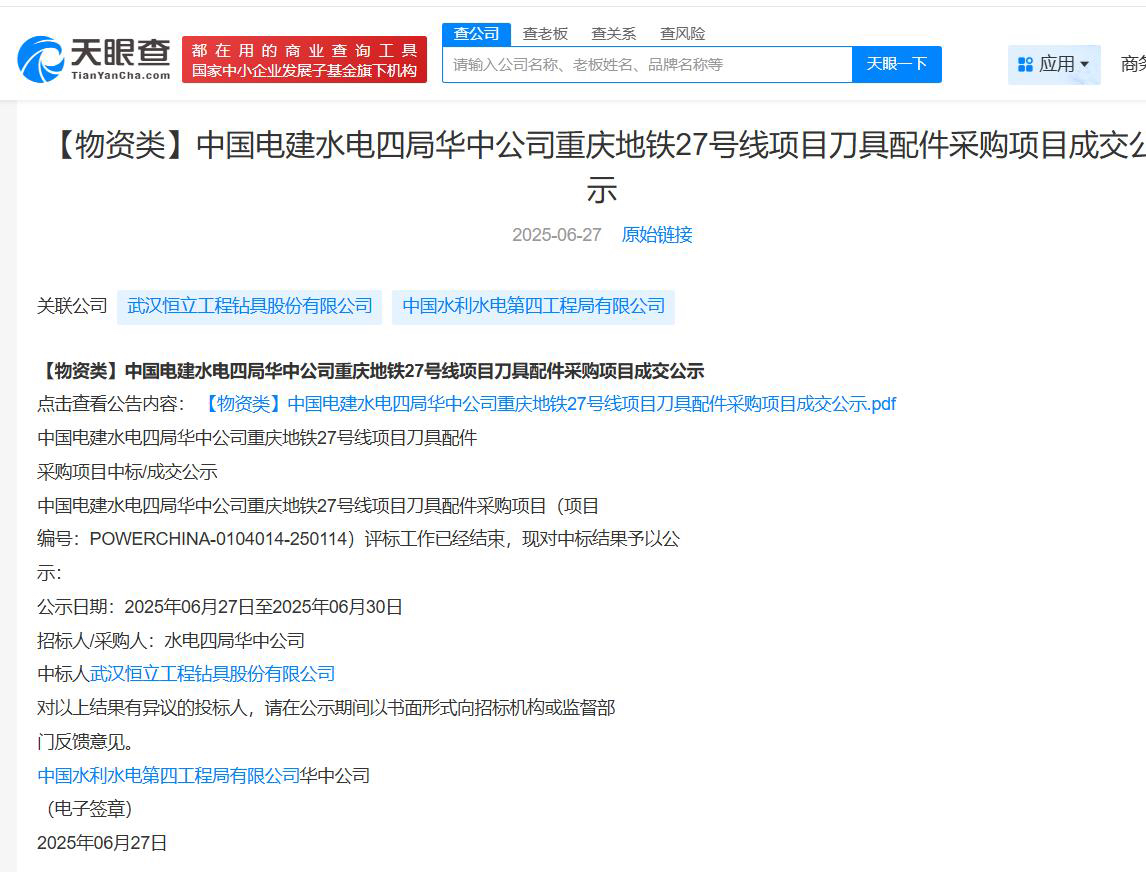Image resolution: width=1146 pixels, height=872 pixels.
Task: Open related company tag 中国水利水电第四工程局有限公司
Action: 534,306
